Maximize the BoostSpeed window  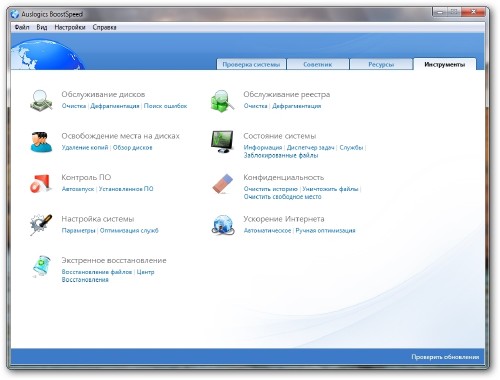[454, 12]
